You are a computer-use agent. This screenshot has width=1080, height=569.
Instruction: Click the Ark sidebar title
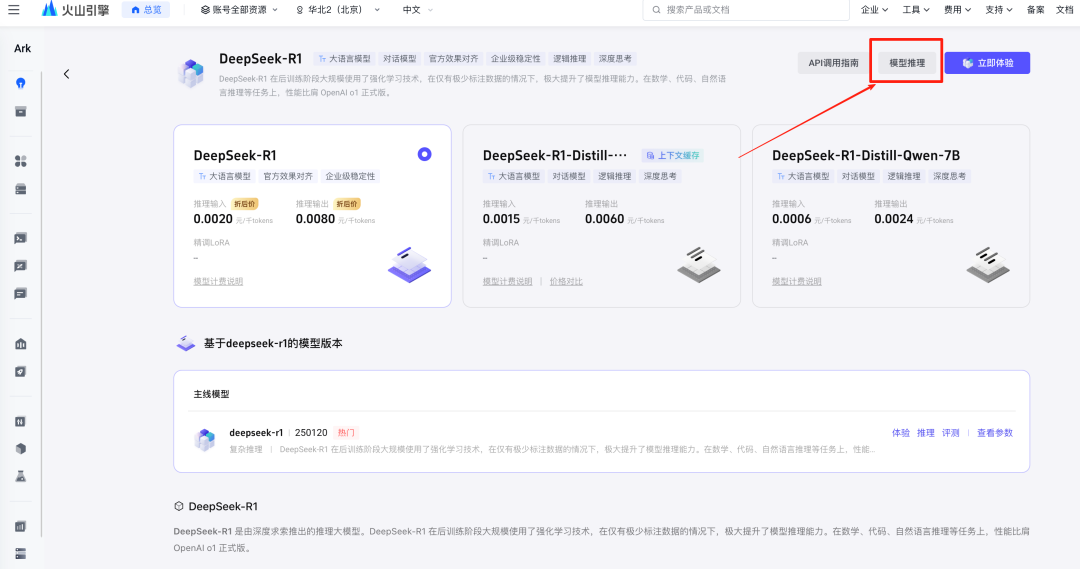(x=22, y=48)
